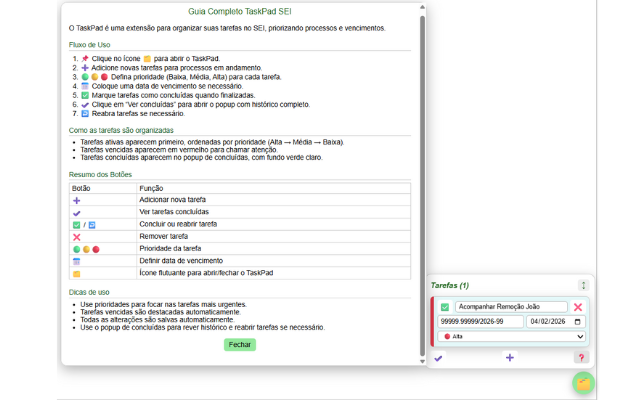Screen dimensions: 640x400
Task: Open the calendar picker in the date field
Action: click(x=578, y=322)
